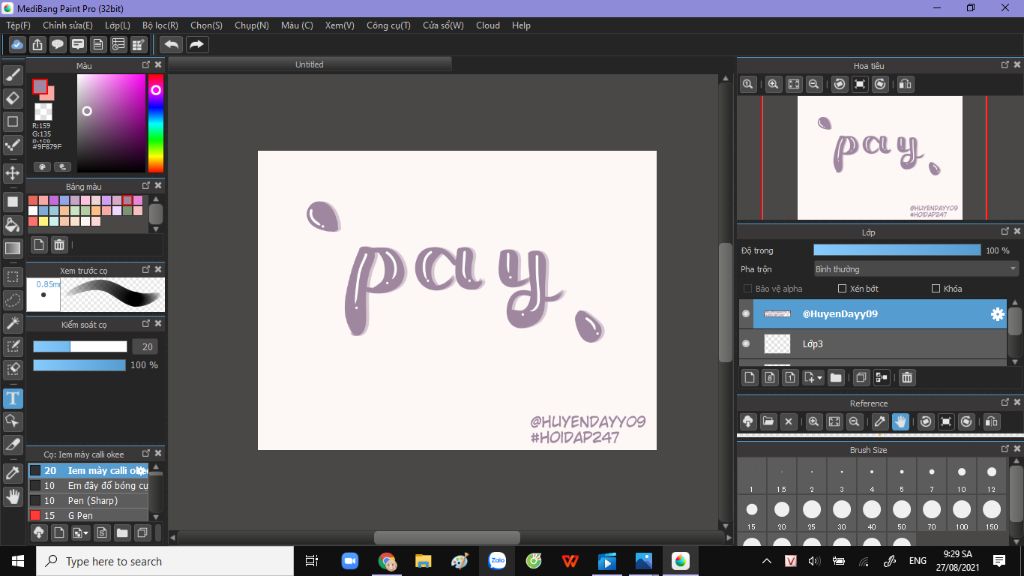Open the add layer dropdown arrow

[820, 377]
